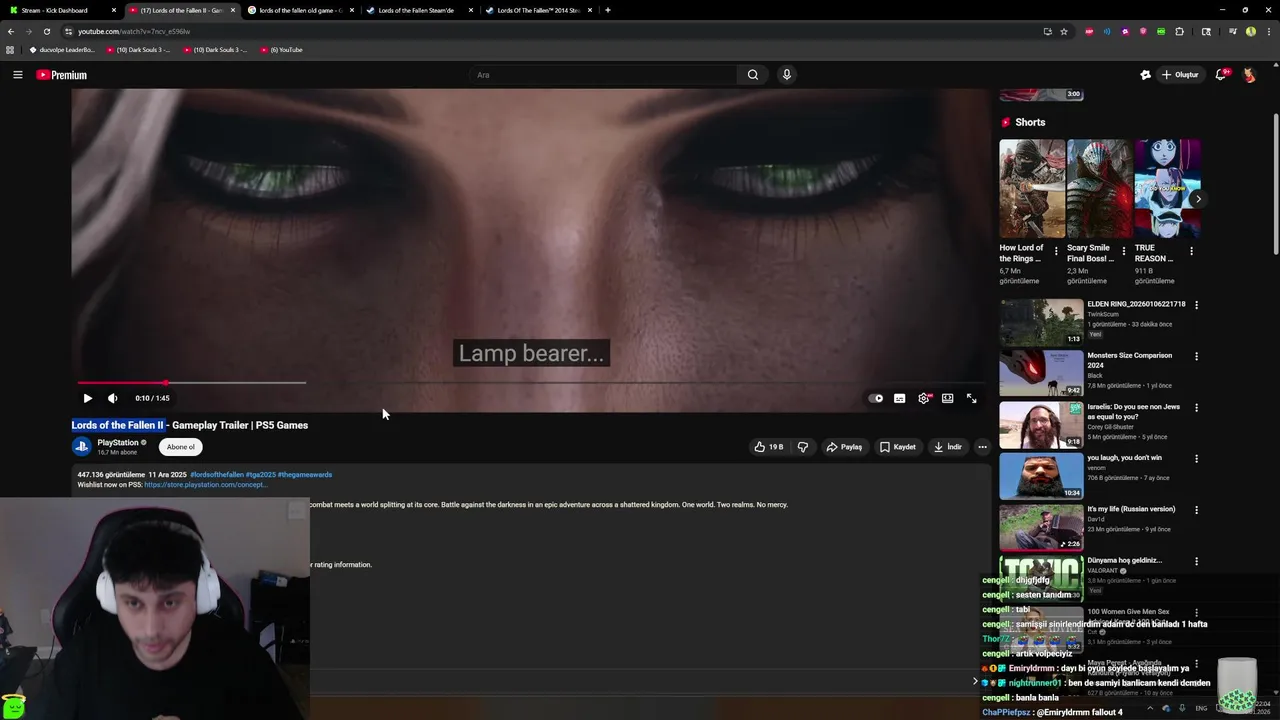Open options for 'you laugh' video

[1196, 458]
